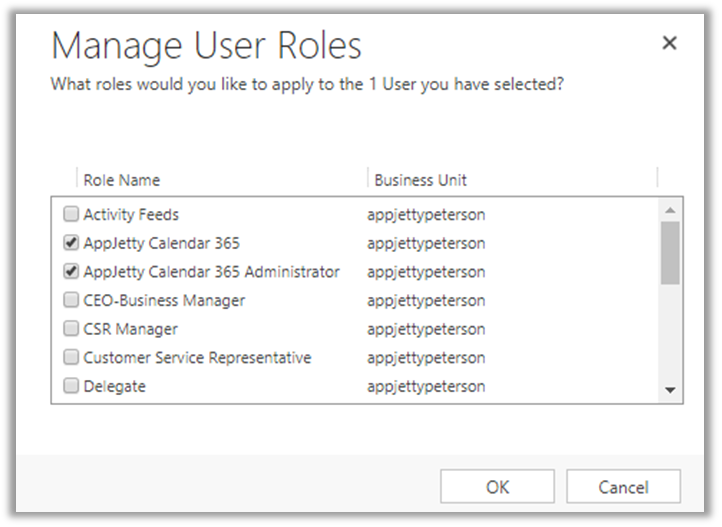Click the scroll down arrow in roles list
Screen dimensions: 722x527
[670, 391]
